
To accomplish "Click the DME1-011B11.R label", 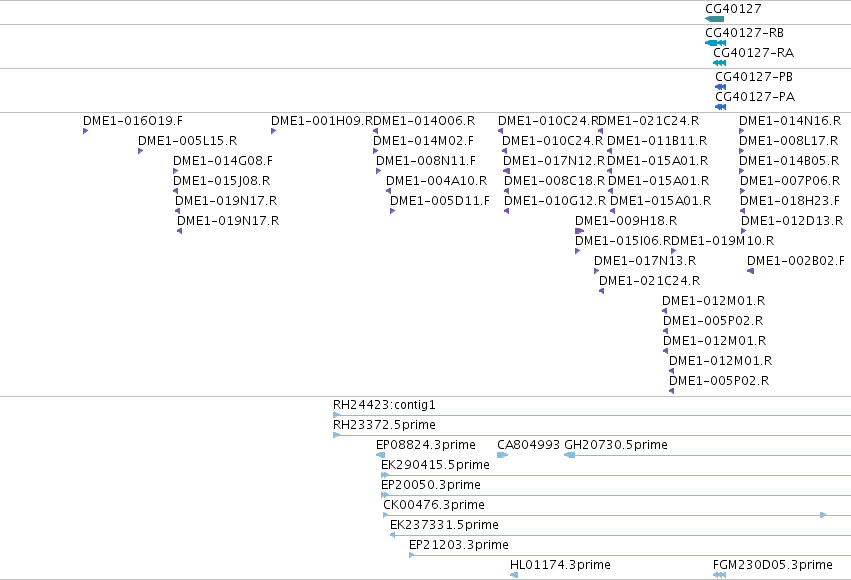I will (657, 141).
